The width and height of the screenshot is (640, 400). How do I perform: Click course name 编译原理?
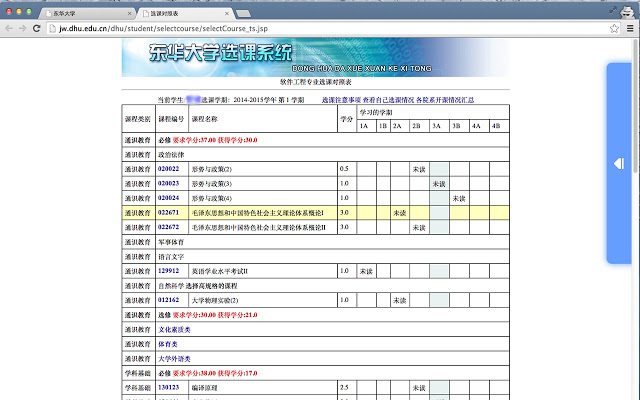point(204,388)
